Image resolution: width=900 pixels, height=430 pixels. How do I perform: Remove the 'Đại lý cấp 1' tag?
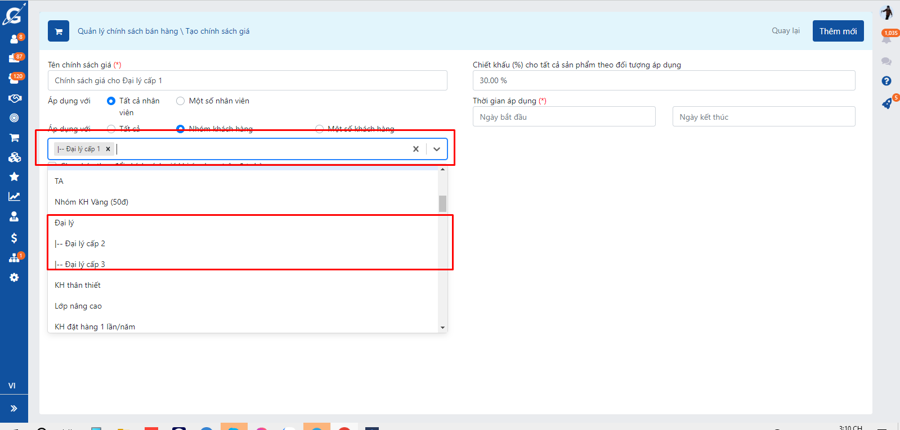[108, 149]
